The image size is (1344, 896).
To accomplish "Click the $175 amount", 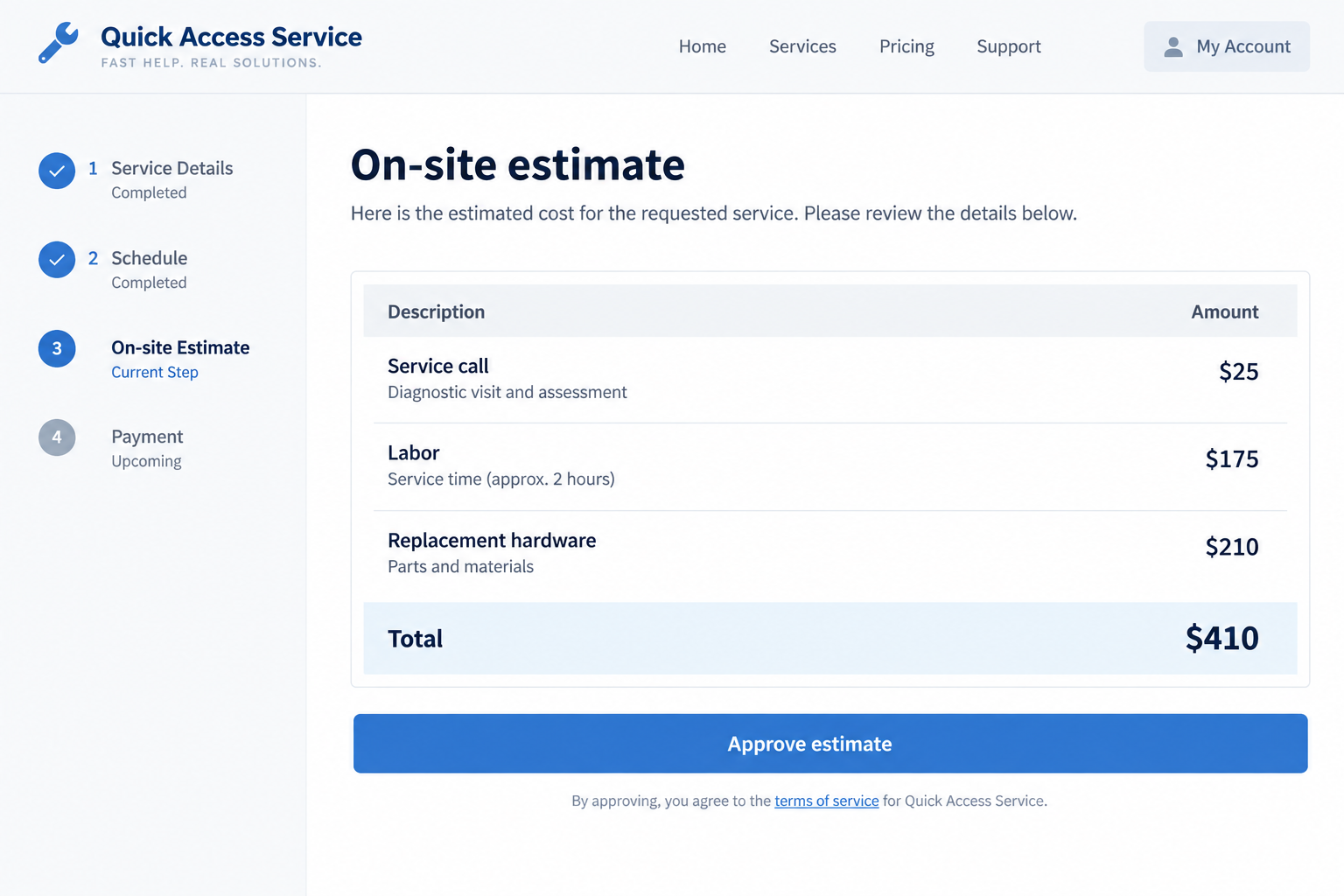I will tap(1232, 459).
